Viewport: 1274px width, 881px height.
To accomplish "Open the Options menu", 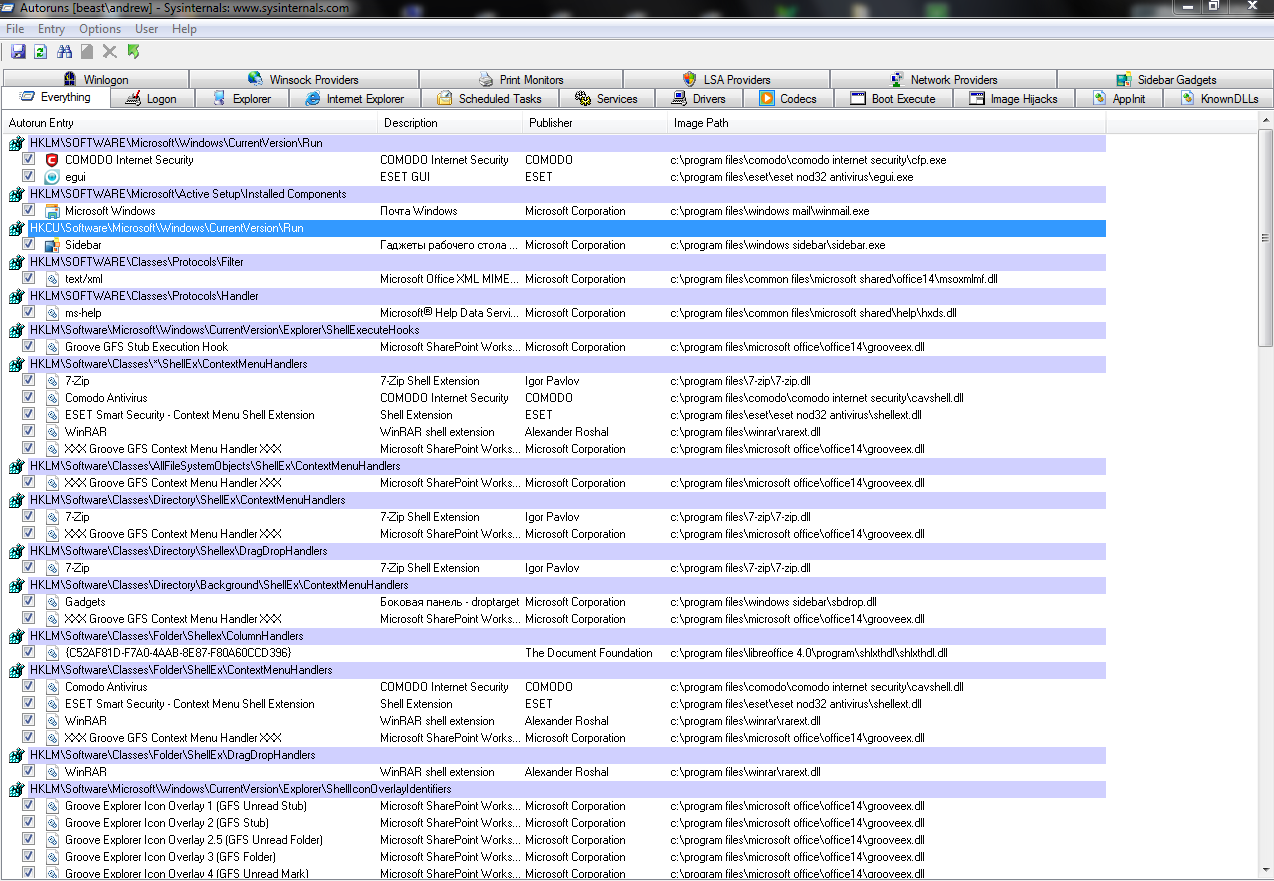I will point(100,29).
